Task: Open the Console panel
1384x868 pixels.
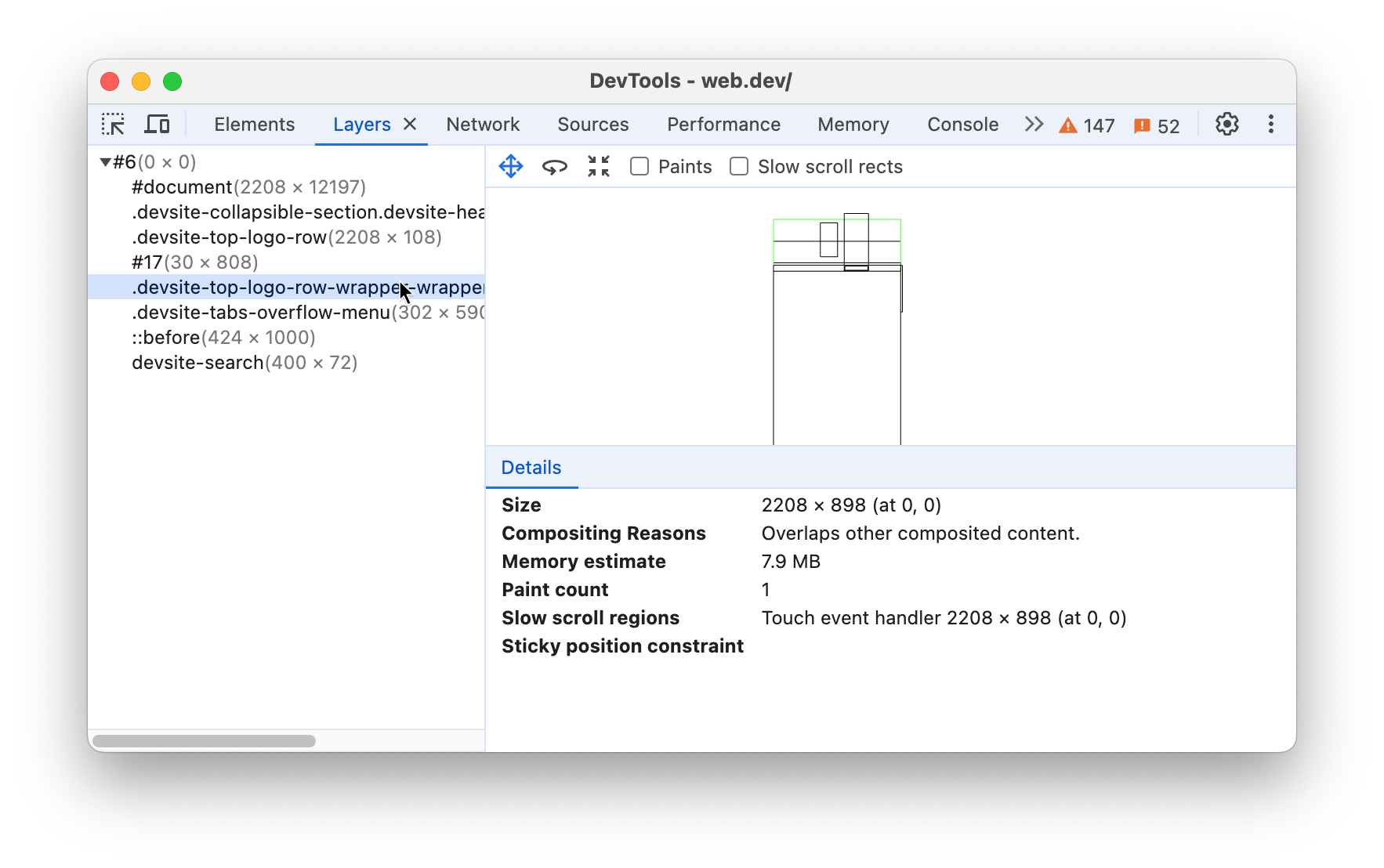Action: point(962,124)
